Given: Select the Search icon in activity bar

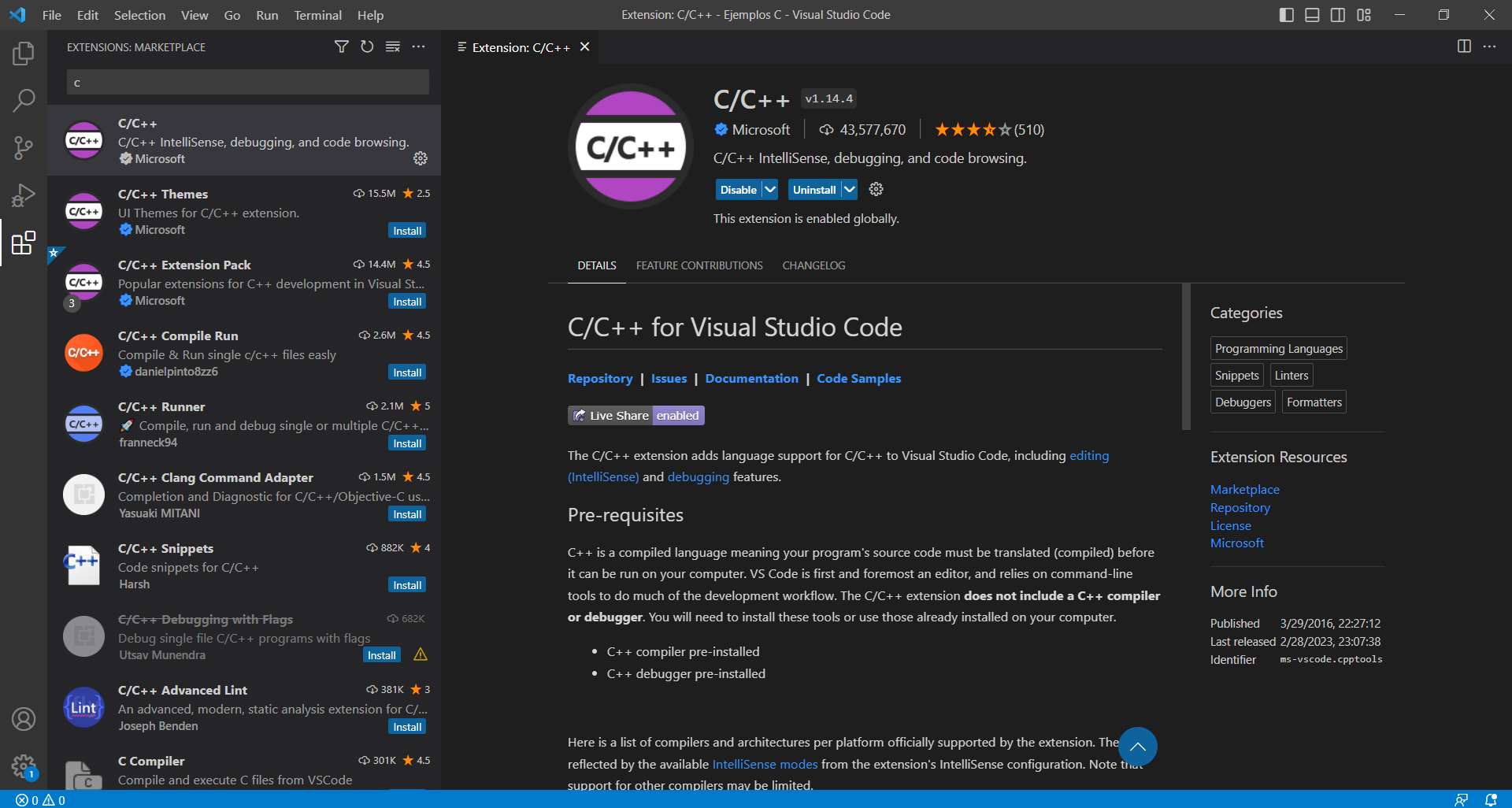Looking at the screenshot, I should (24, 101).
